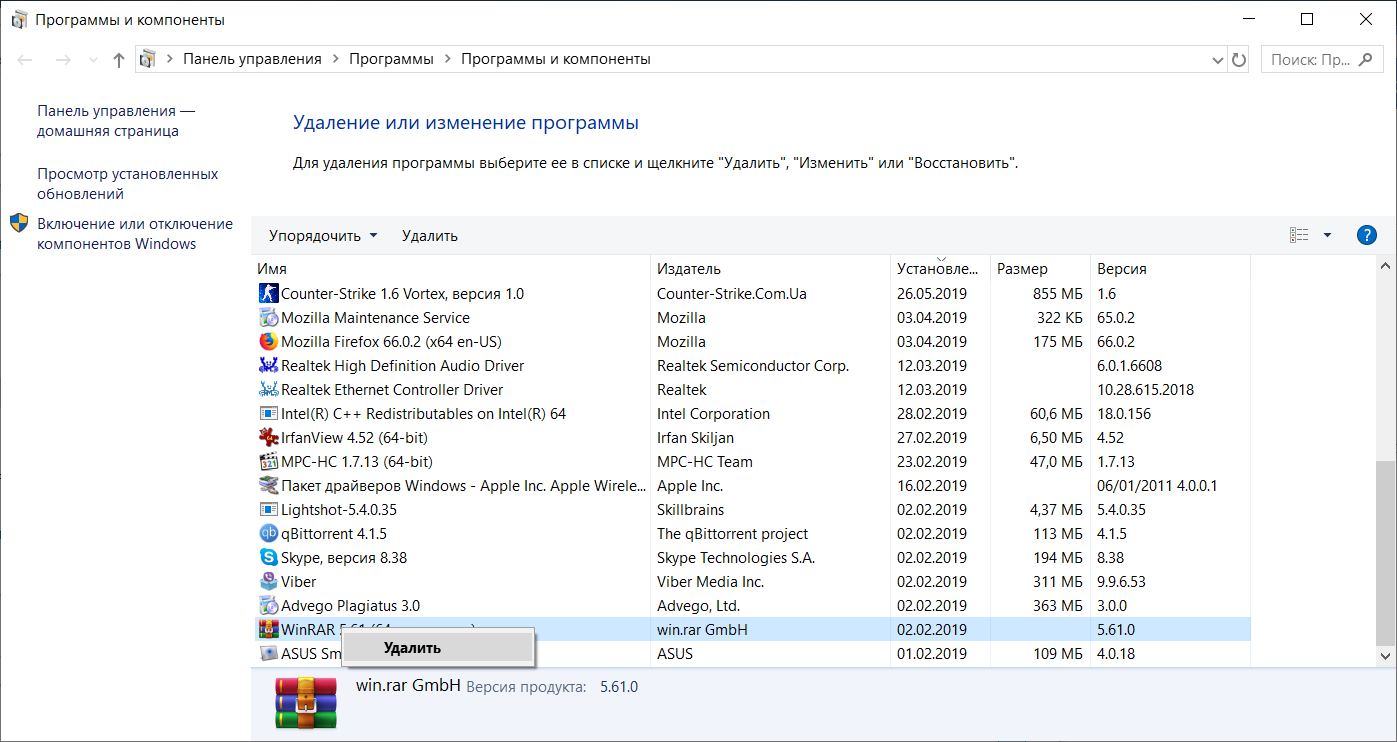This screenshot has width=1397, height=742.
Task: Click the control panel icon in address bar
Action: [x=148, y=59]
